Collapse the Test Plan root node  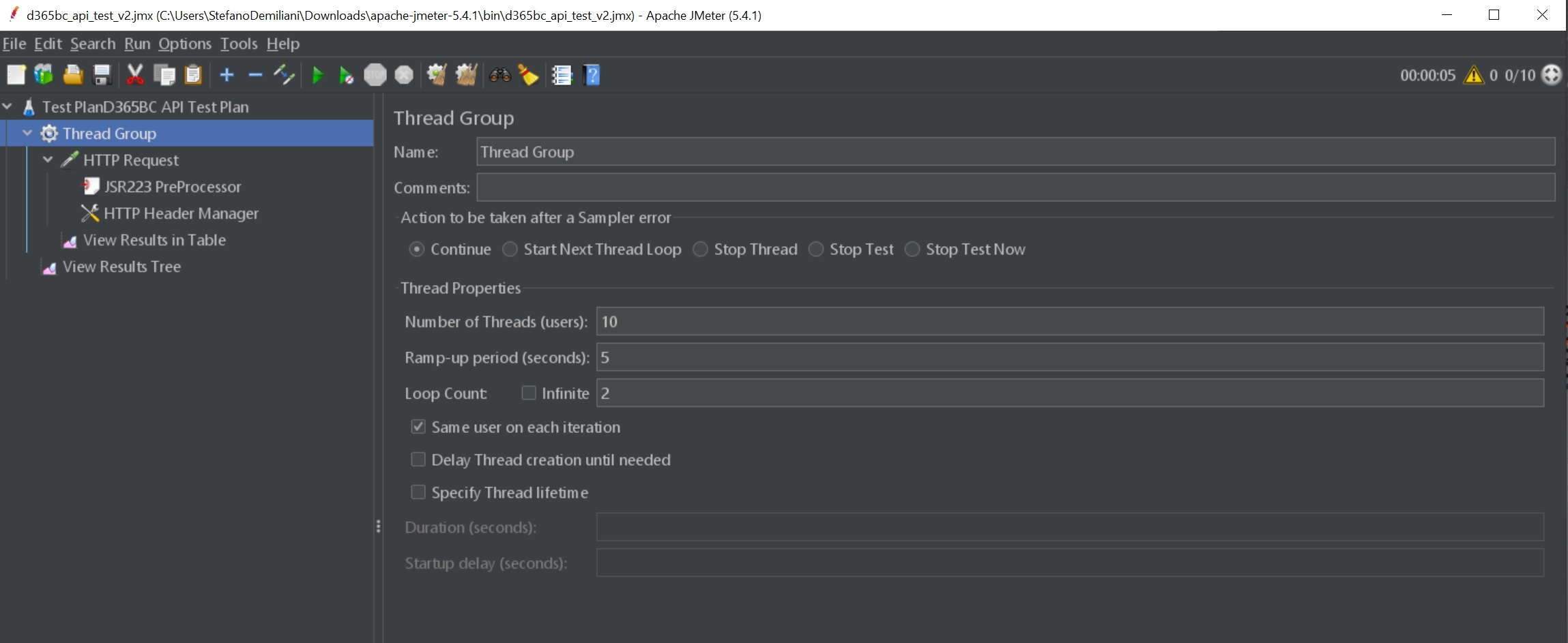pyautogui.click(x=8, y=107)
